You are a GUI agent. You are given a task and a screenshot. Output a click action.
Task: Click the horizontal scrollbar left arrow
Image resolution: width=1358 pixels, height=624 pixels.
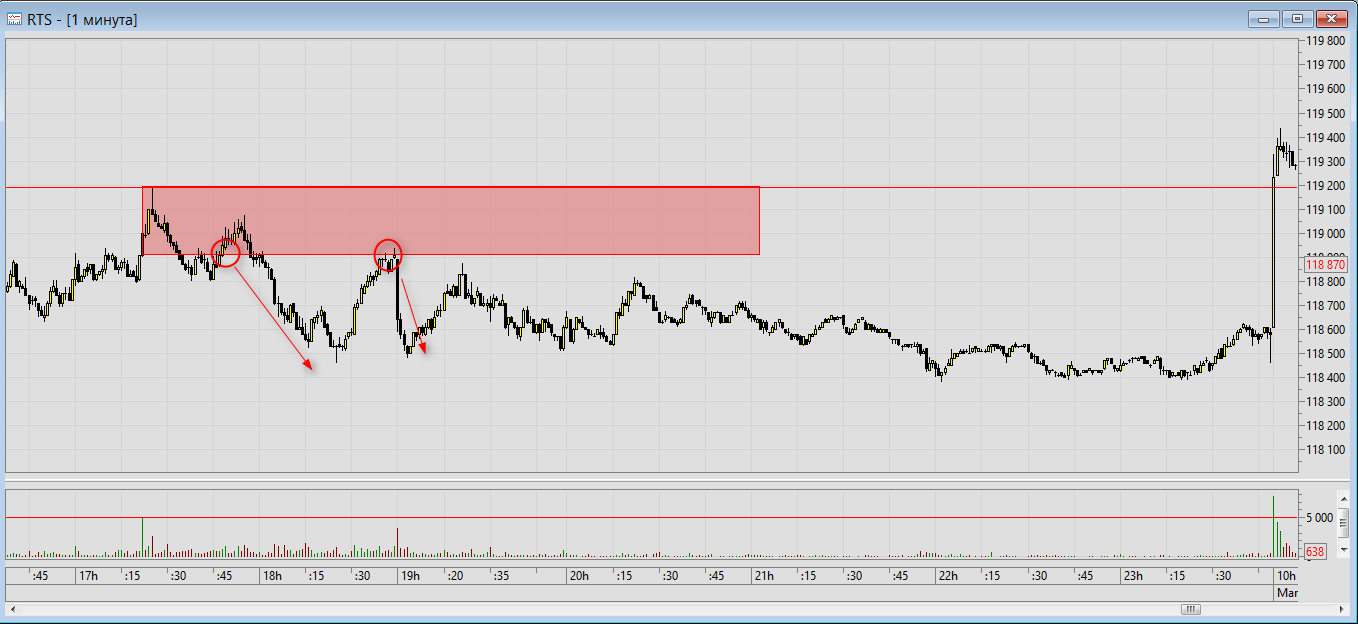12,609
